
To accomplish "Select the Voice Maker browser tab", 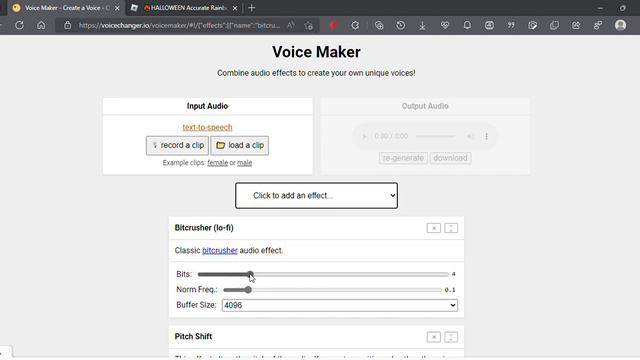I will (x=65, y=8).
